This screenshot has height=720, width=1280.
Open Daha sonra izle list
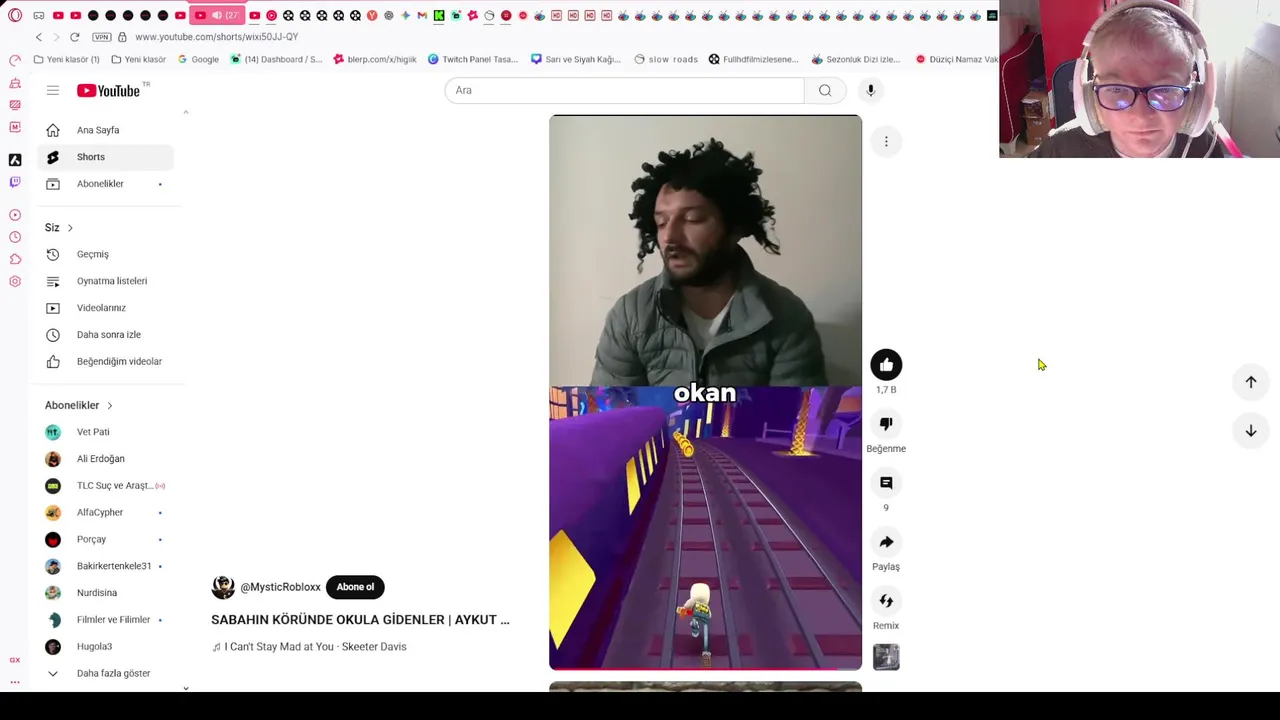coord(105,335)
